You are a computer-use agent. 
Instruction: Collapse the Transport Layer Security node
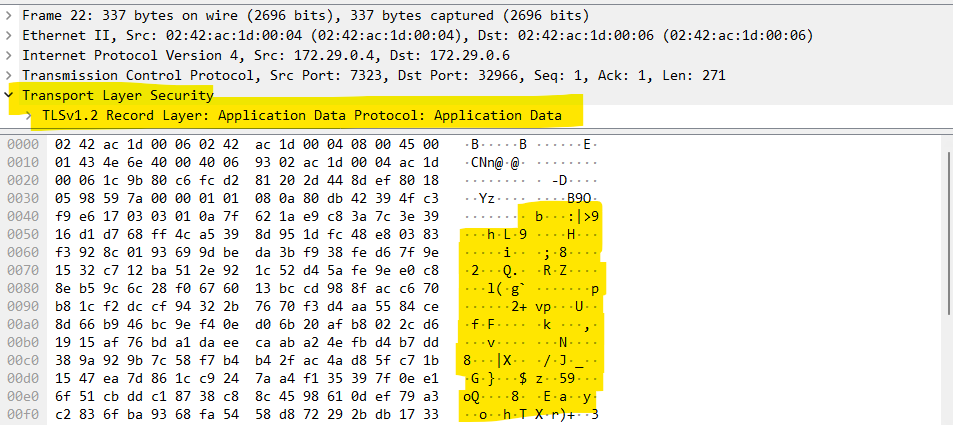pyautogui.click(x=10, y=96)
